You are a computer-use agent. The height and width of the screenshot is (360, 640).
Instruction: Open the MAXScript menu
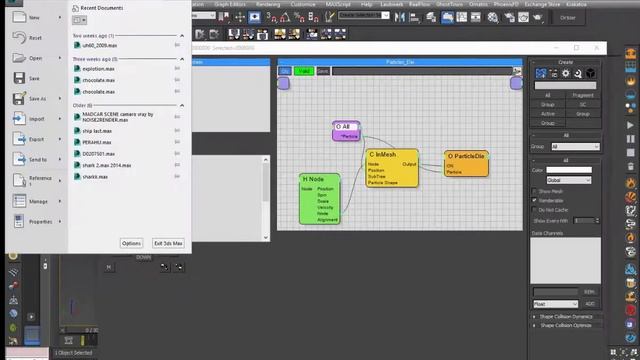pyautogui.click(x=338, y=4)
